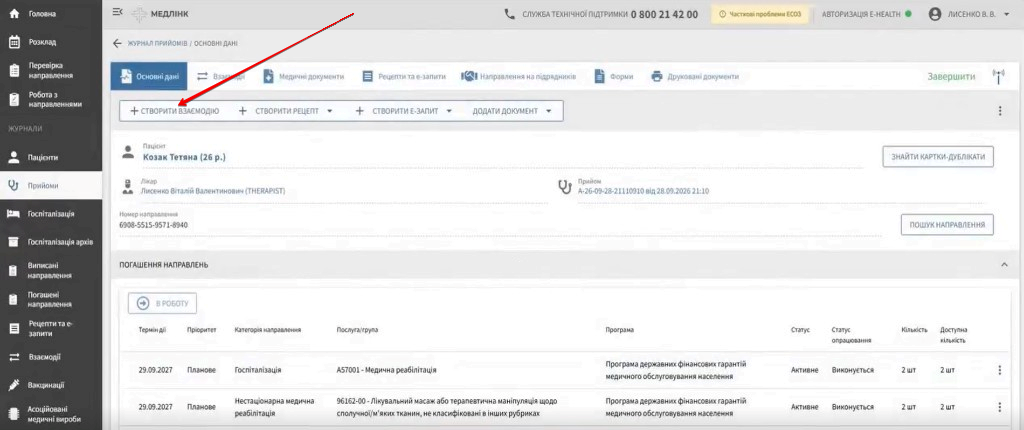Click the Розклад calendar icon
Viewport: 1024px width, 430px height.
[x=13, y=42]
